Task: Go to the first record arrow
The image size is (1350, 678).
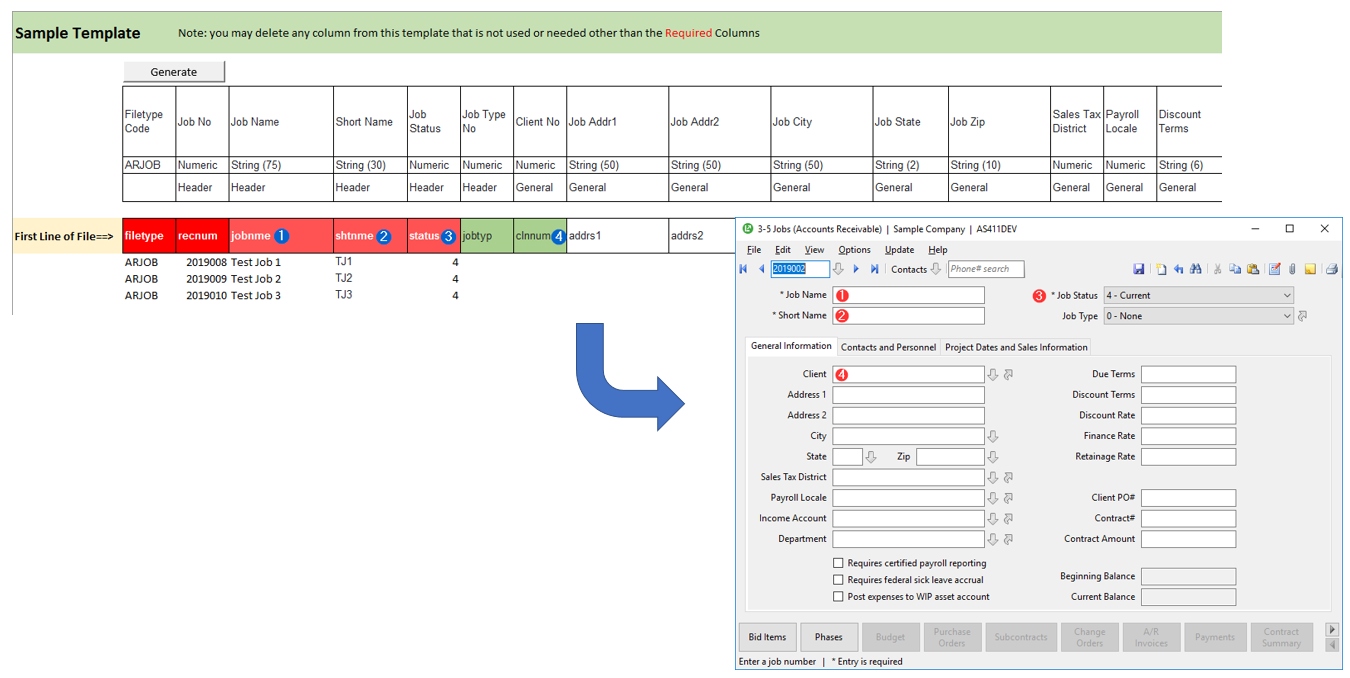Action: pyautogui.click(x=743, y=269)
